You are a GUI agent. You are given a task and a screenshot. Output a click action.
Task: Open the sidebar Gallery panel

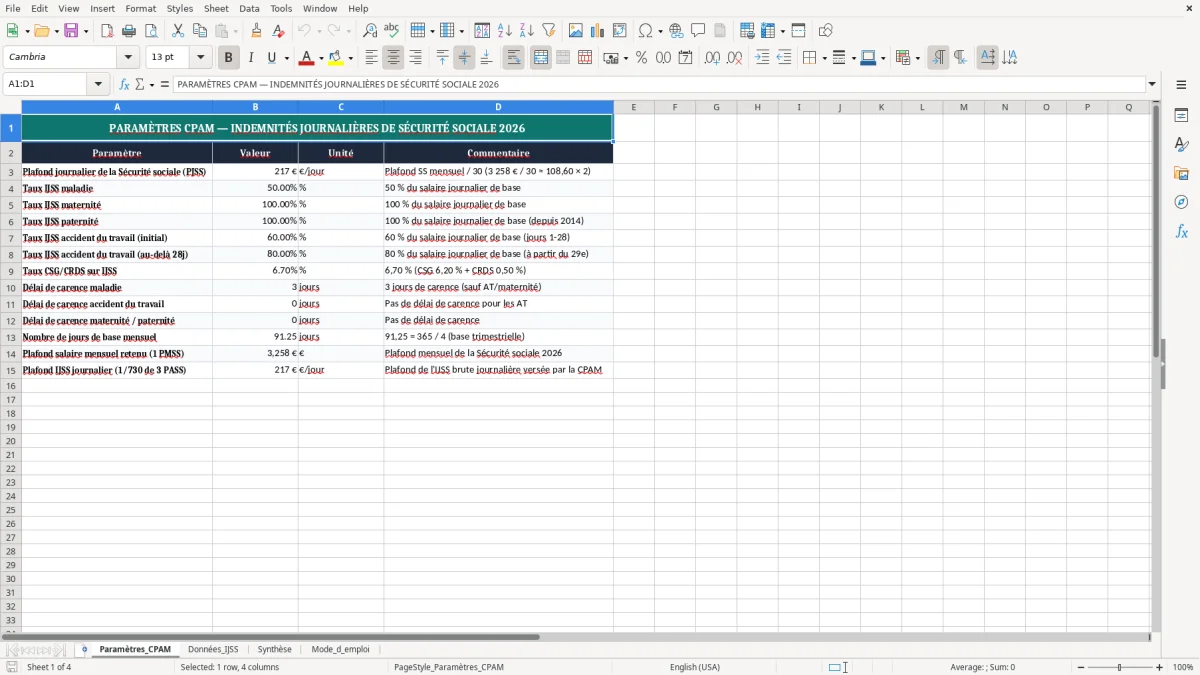point(1181,174)
